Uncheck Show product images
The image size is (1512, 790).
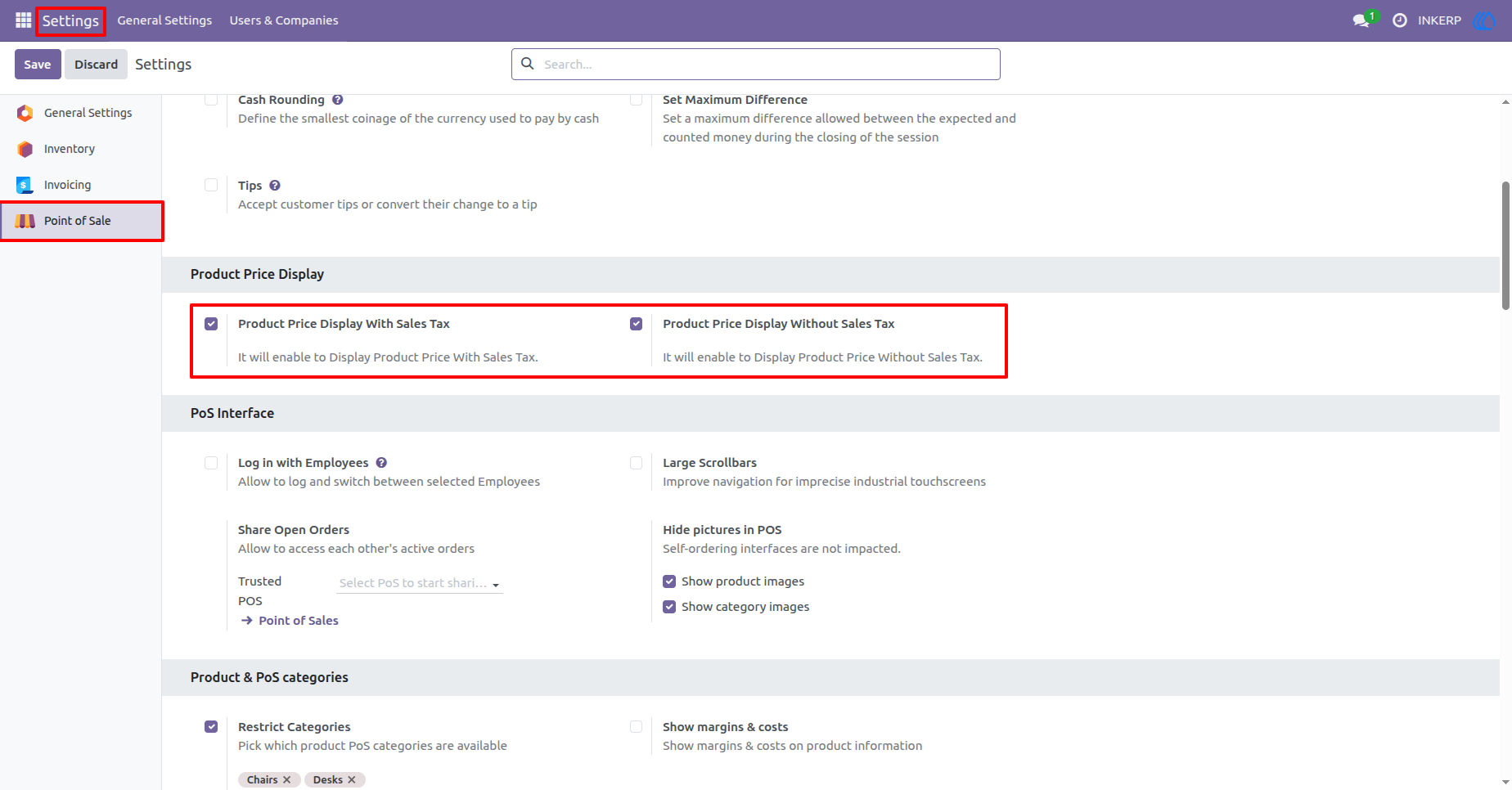point(669,581)
